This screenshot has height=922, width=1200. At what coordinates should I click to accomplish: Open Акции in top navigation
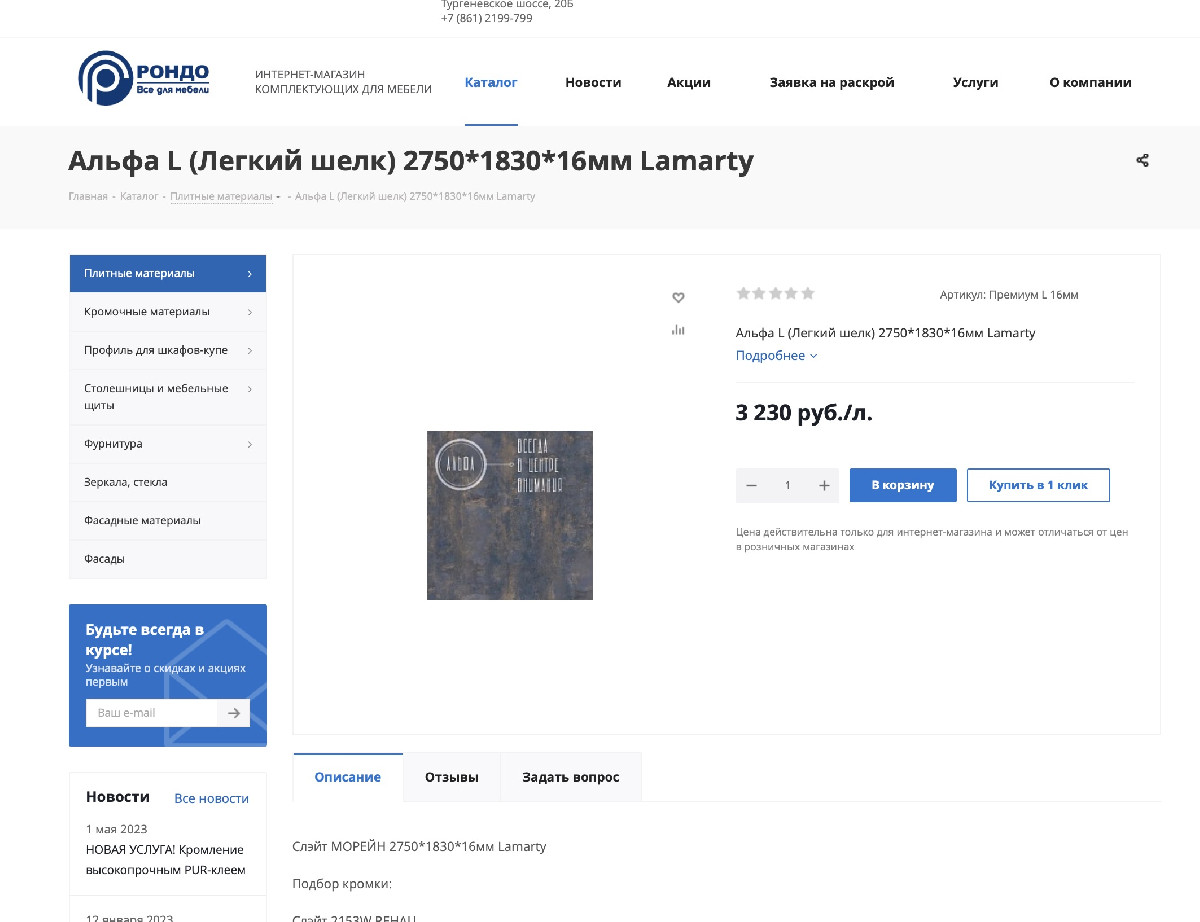pyautogui.click(x=689, y=83)
